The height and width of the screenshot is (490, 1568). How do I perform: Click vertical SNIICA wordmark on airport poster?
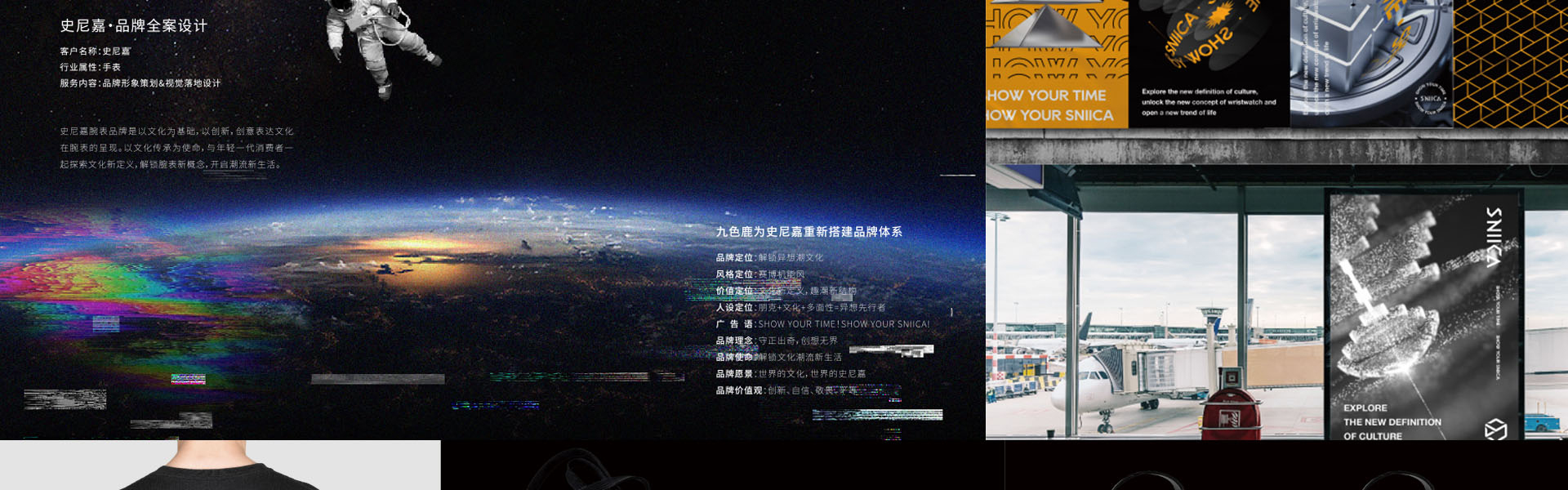point(1493,237)
